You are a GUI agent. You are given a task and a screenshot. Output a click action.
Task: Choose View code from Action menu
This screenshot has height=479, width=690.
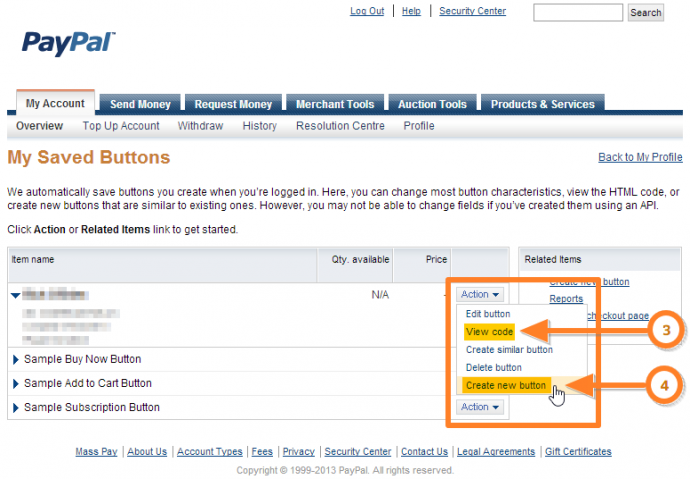(x=489, y=332)
